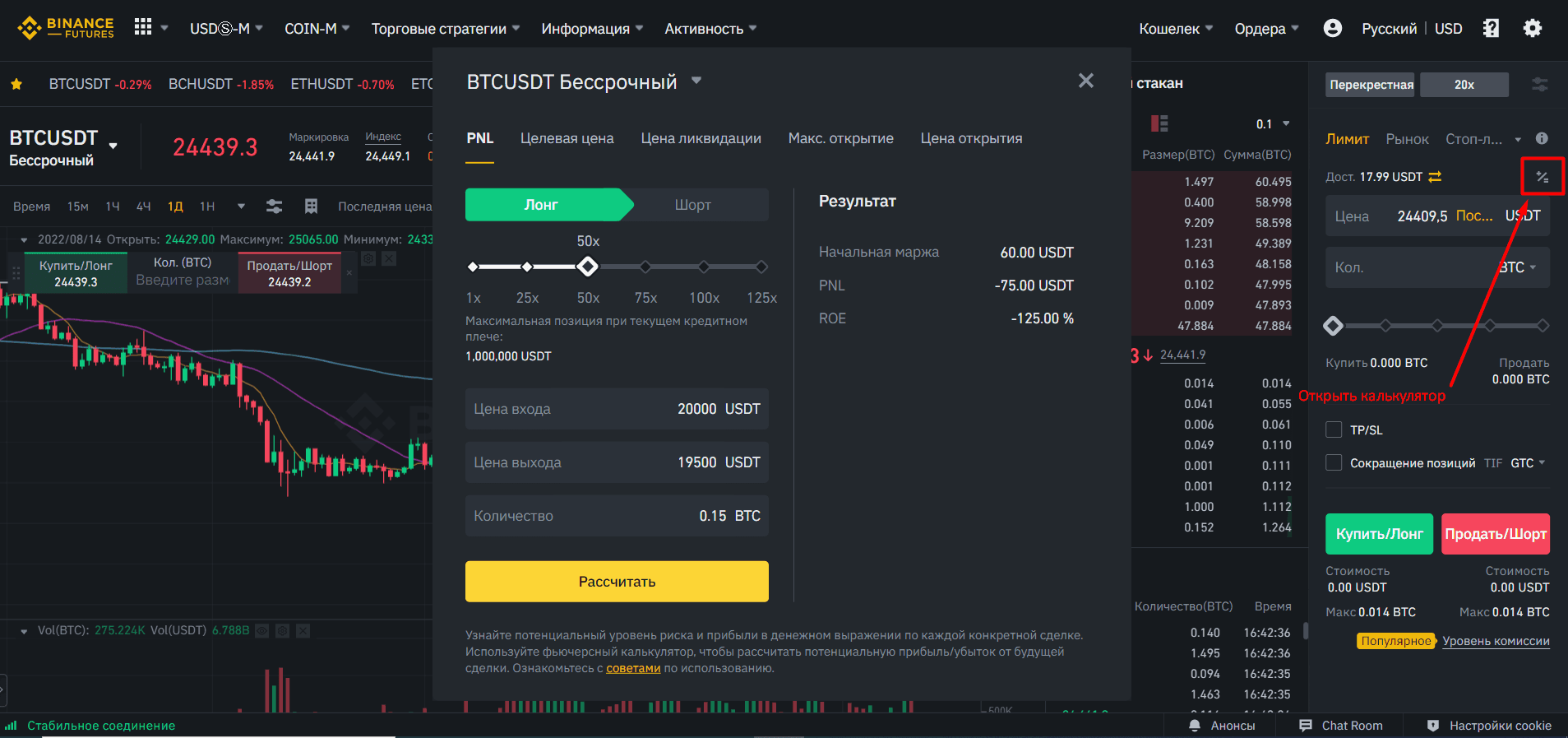Screen dimensions: 1568x738
Task: Click the chart layout grid icon
Action: pyautogui.click(x=311, y=207)
